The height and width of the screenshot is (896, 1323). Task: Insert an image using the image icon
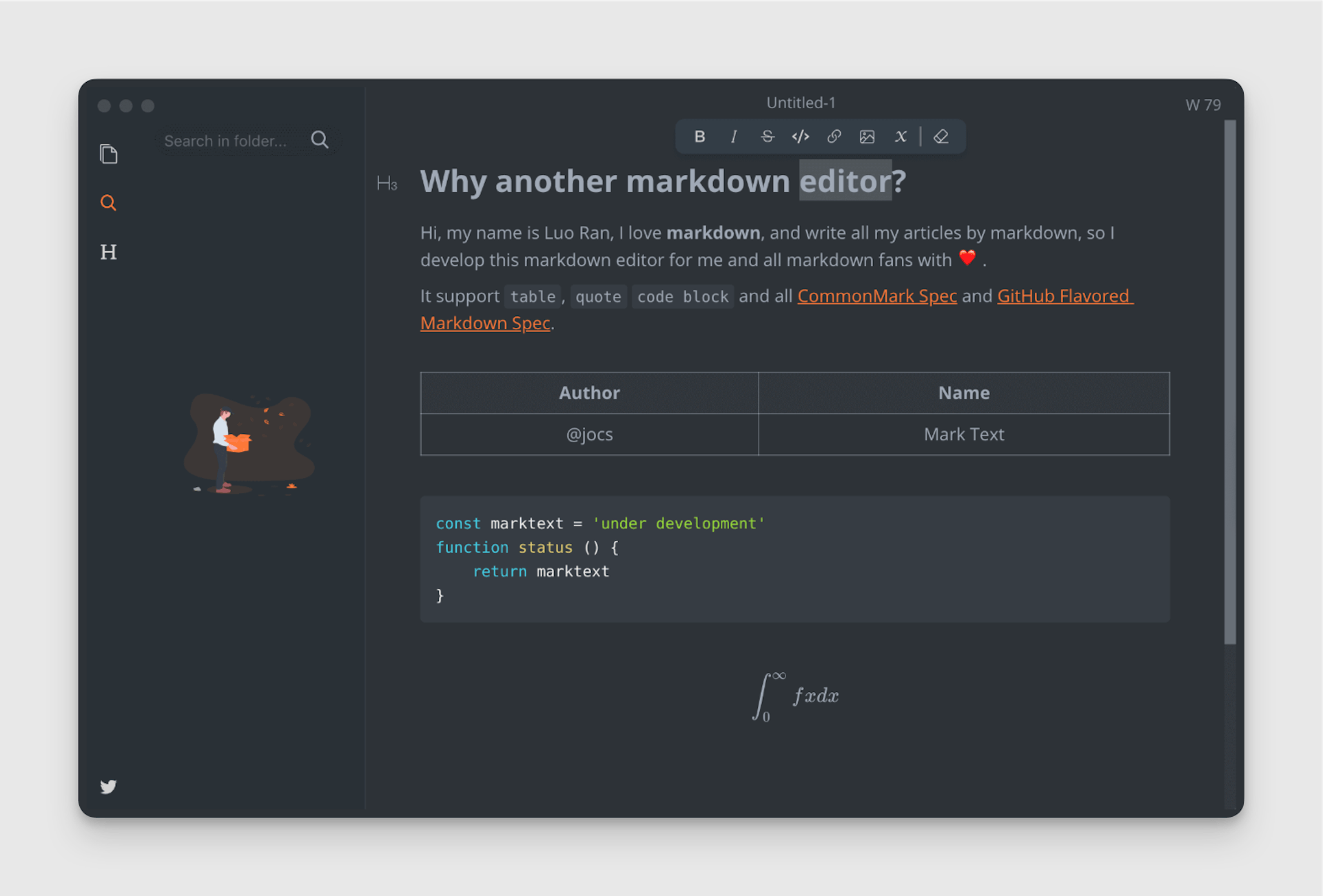pos(868,136)
